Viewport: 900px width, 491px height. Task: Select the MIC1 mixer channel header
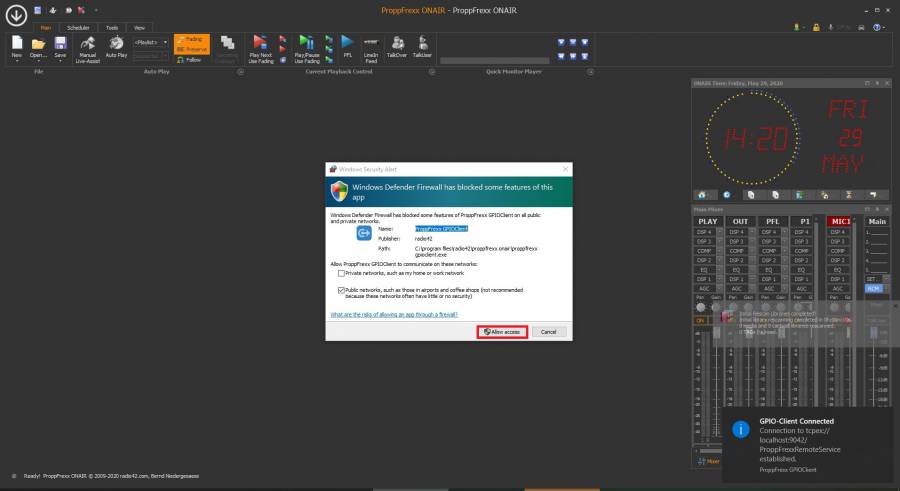(x=842, y=221)
